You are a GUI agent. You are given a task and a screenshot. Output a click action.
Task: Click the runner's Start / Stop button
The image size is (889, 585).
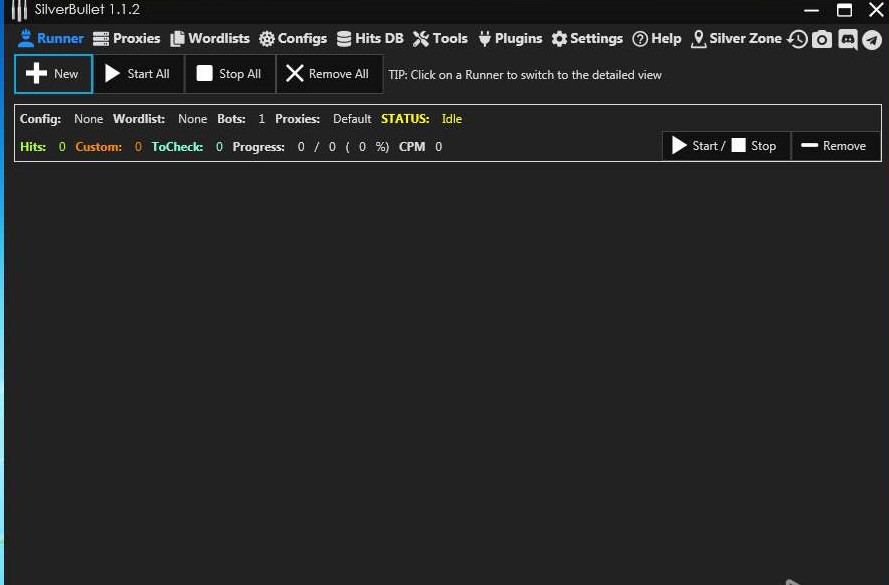click(x=726, y=146)
